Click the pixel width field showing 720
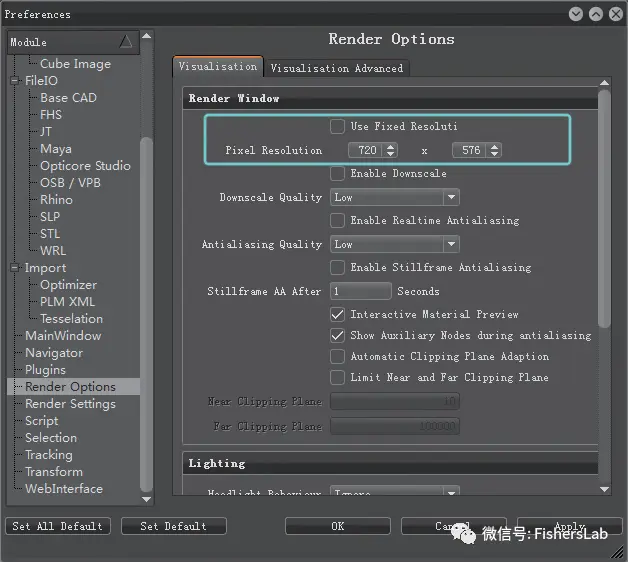628x562 pixels. coord(367,150)
